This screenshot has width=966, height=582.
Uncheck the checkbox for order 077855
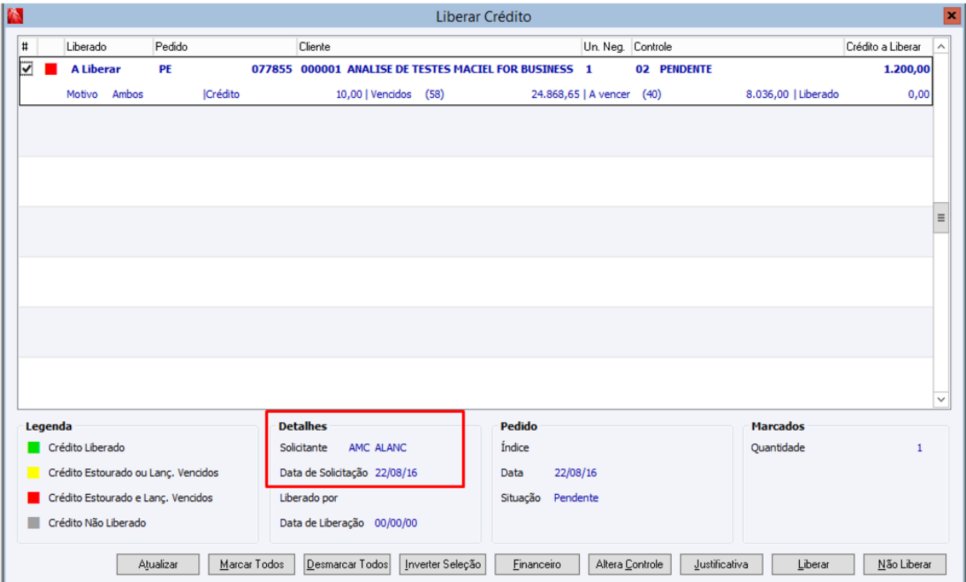pos(26,68)
